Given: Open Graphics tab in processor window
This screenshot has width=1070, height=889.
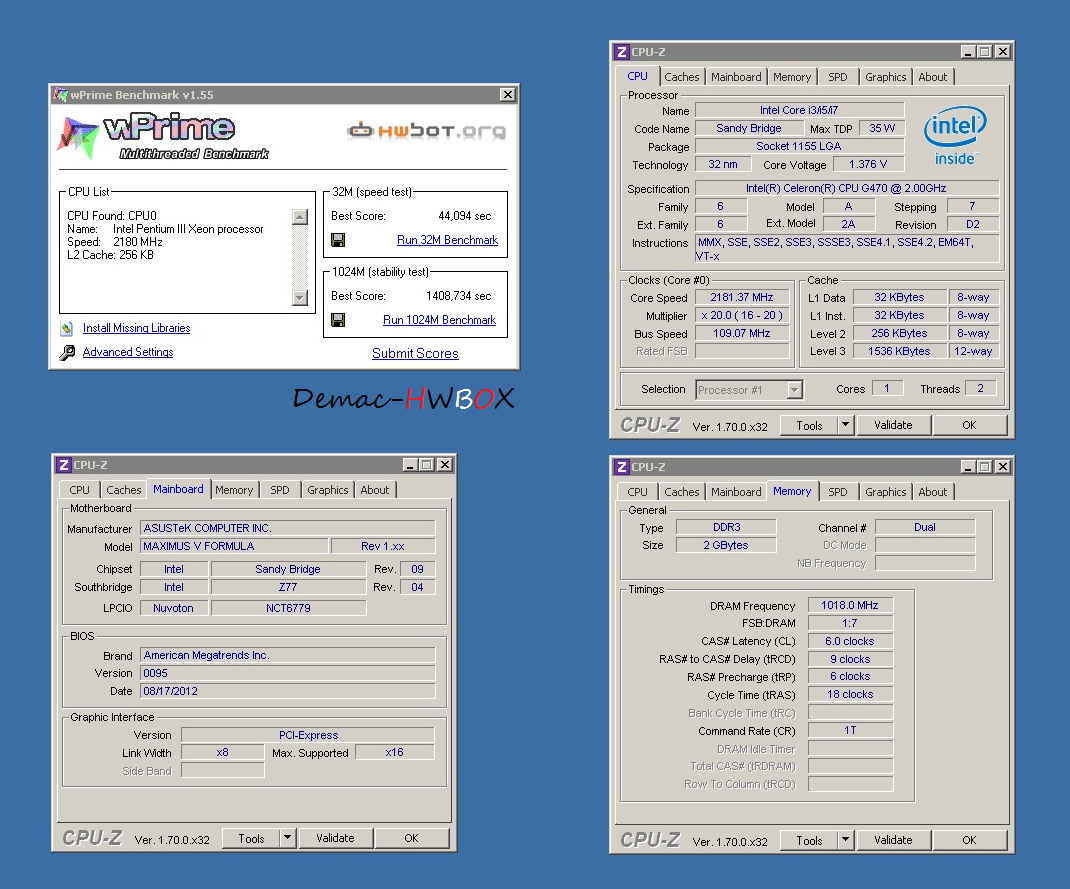Looking at the screenshot, I should click(885, 77).
